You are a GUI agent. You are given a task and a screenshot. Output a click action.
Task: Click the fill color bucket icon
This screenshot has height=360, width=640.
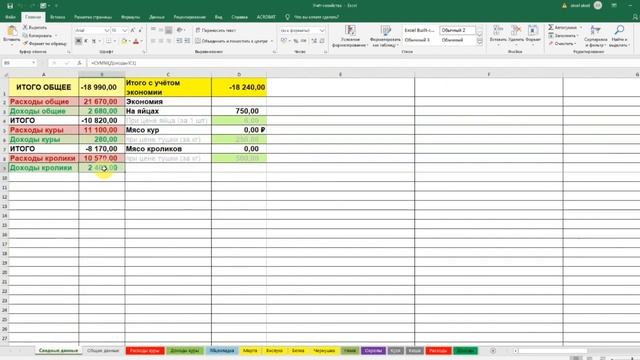(124, 41)
